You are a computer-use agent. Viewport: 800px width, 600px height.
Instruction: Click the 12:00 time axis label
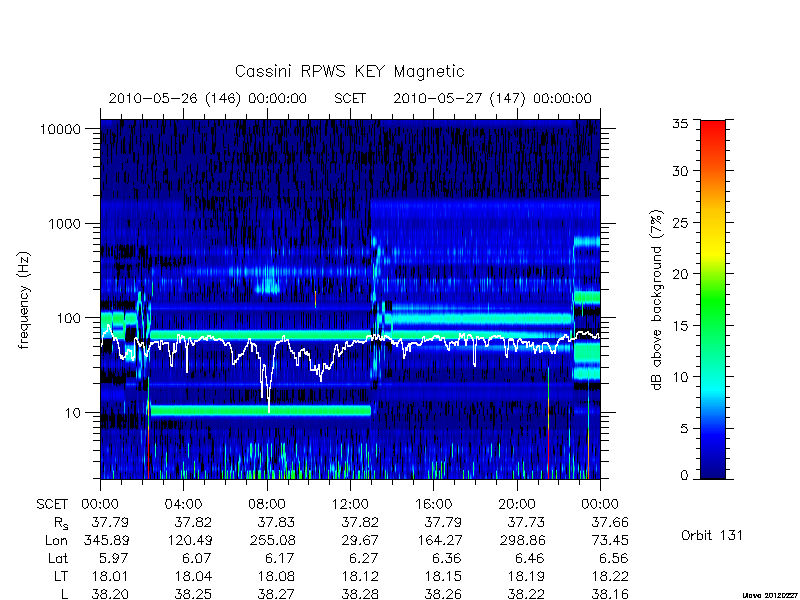[x=350, y=504]
